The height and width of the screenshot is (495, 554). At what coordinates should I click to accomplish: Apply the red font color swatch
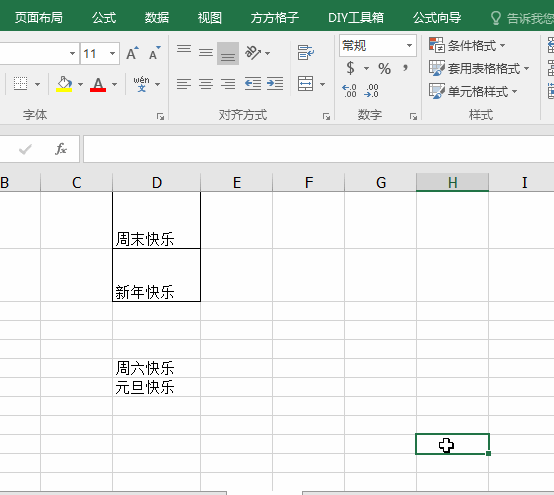[x=98, y=84]
